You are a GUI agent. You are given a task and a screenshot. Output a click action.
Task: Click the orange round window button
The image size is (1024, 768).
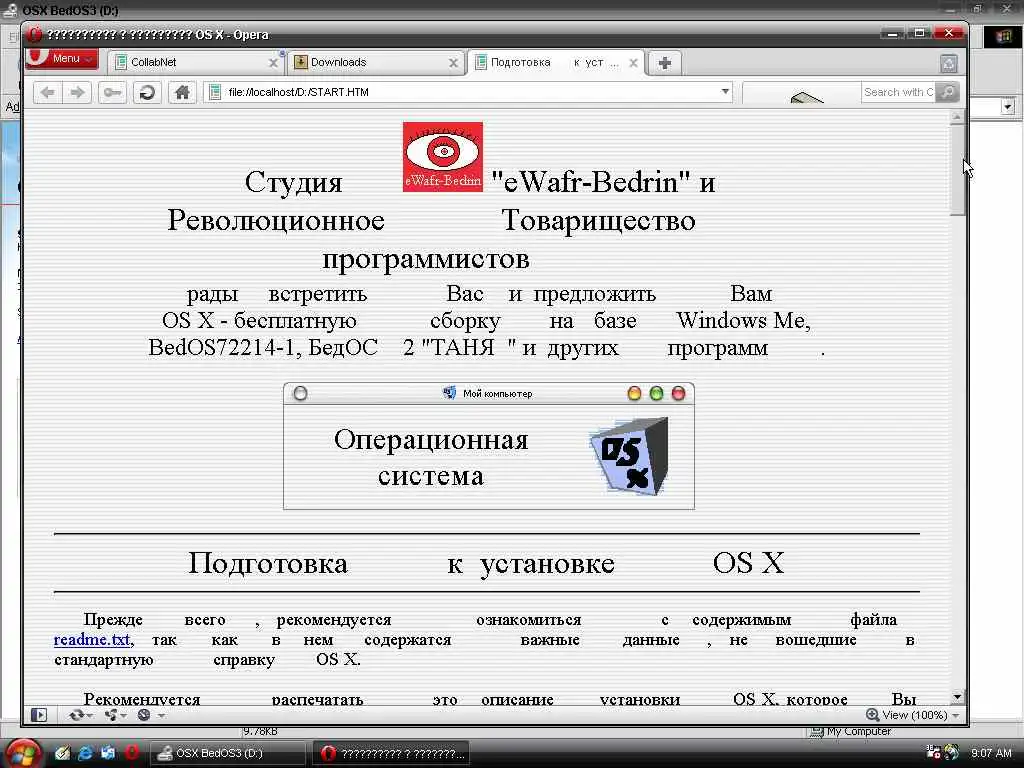pyautogui.click(x=634, y=393)
